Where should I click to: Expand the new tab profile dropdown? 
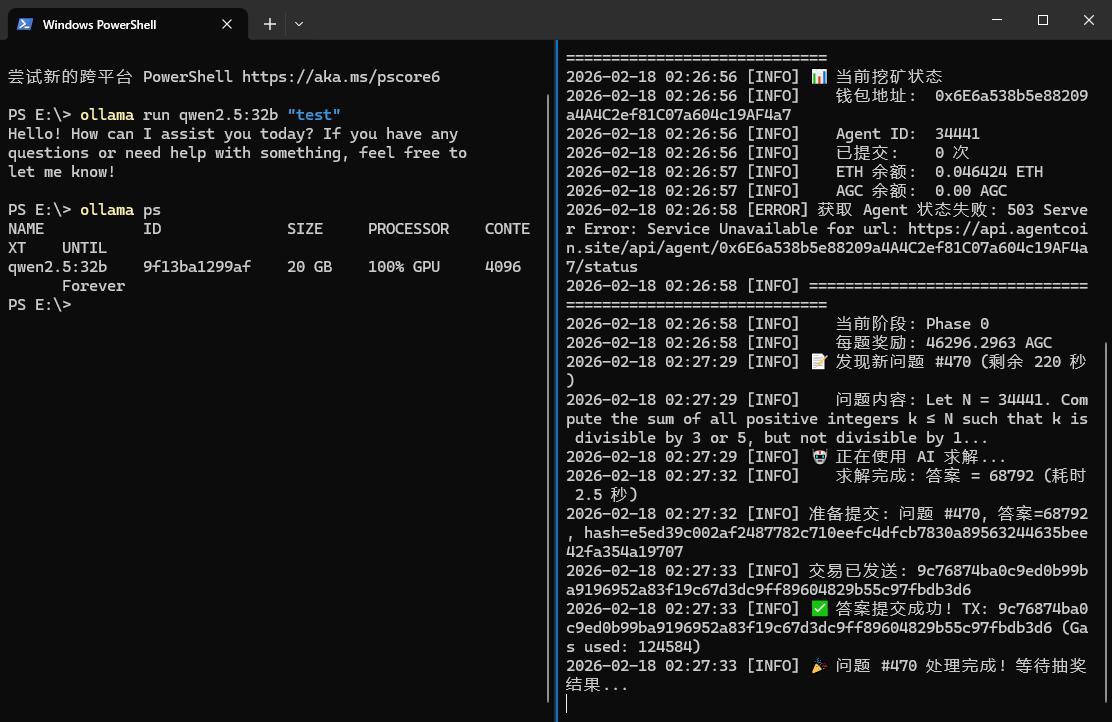299,24
